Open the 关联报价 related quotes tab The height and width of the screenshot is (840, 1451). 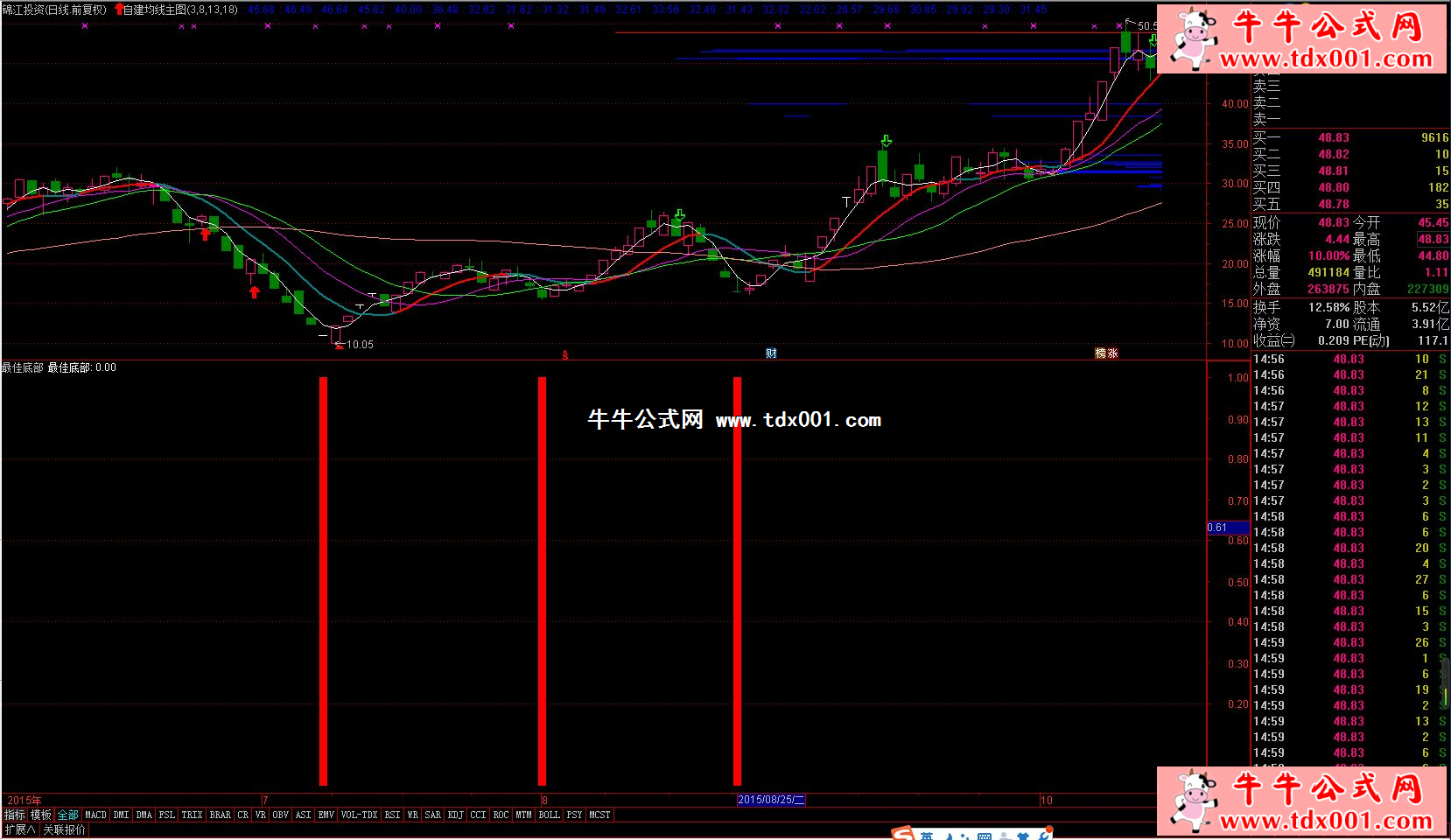[x=65, y=829]
